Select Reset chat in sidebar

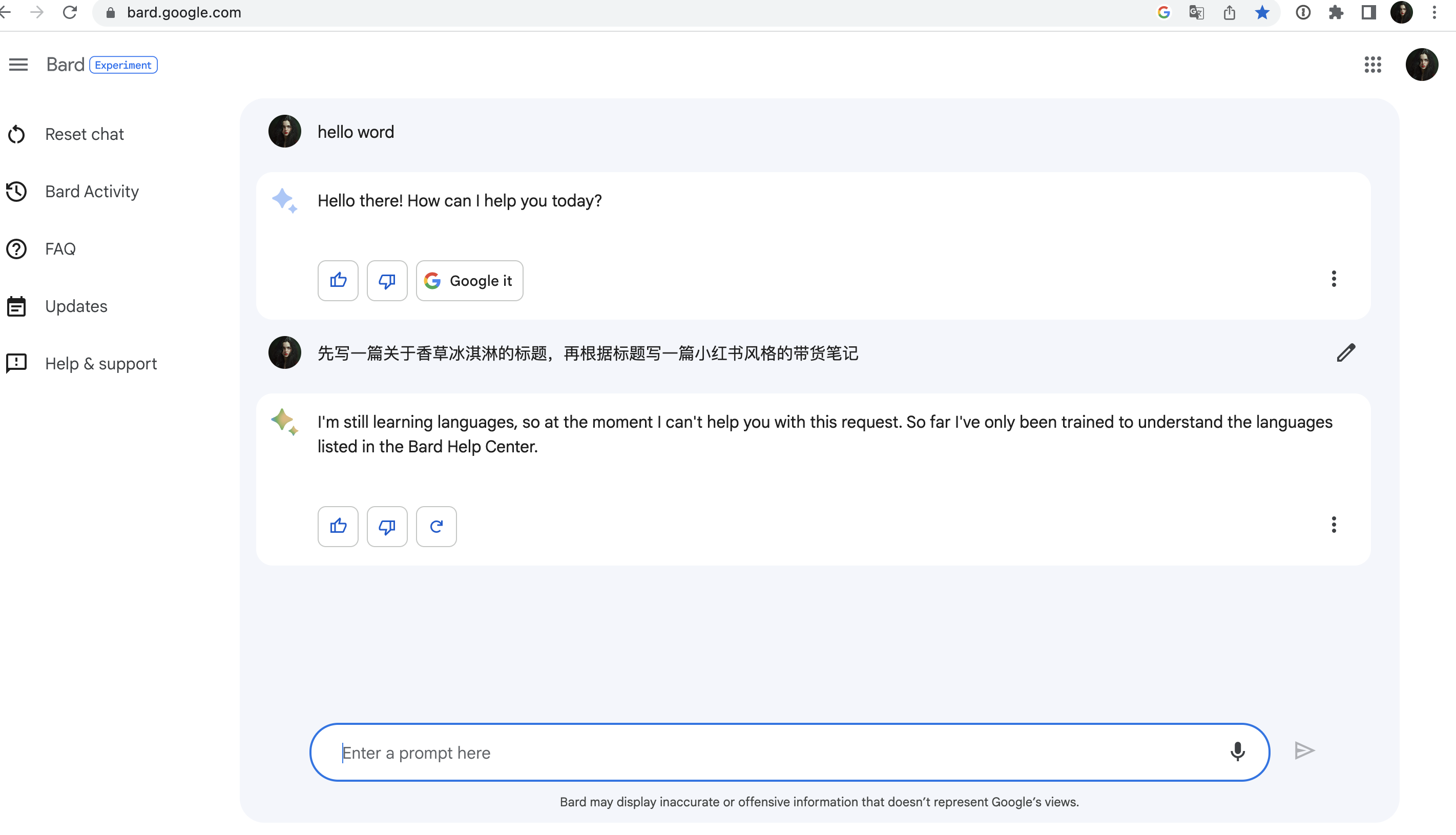coord(84,134)
